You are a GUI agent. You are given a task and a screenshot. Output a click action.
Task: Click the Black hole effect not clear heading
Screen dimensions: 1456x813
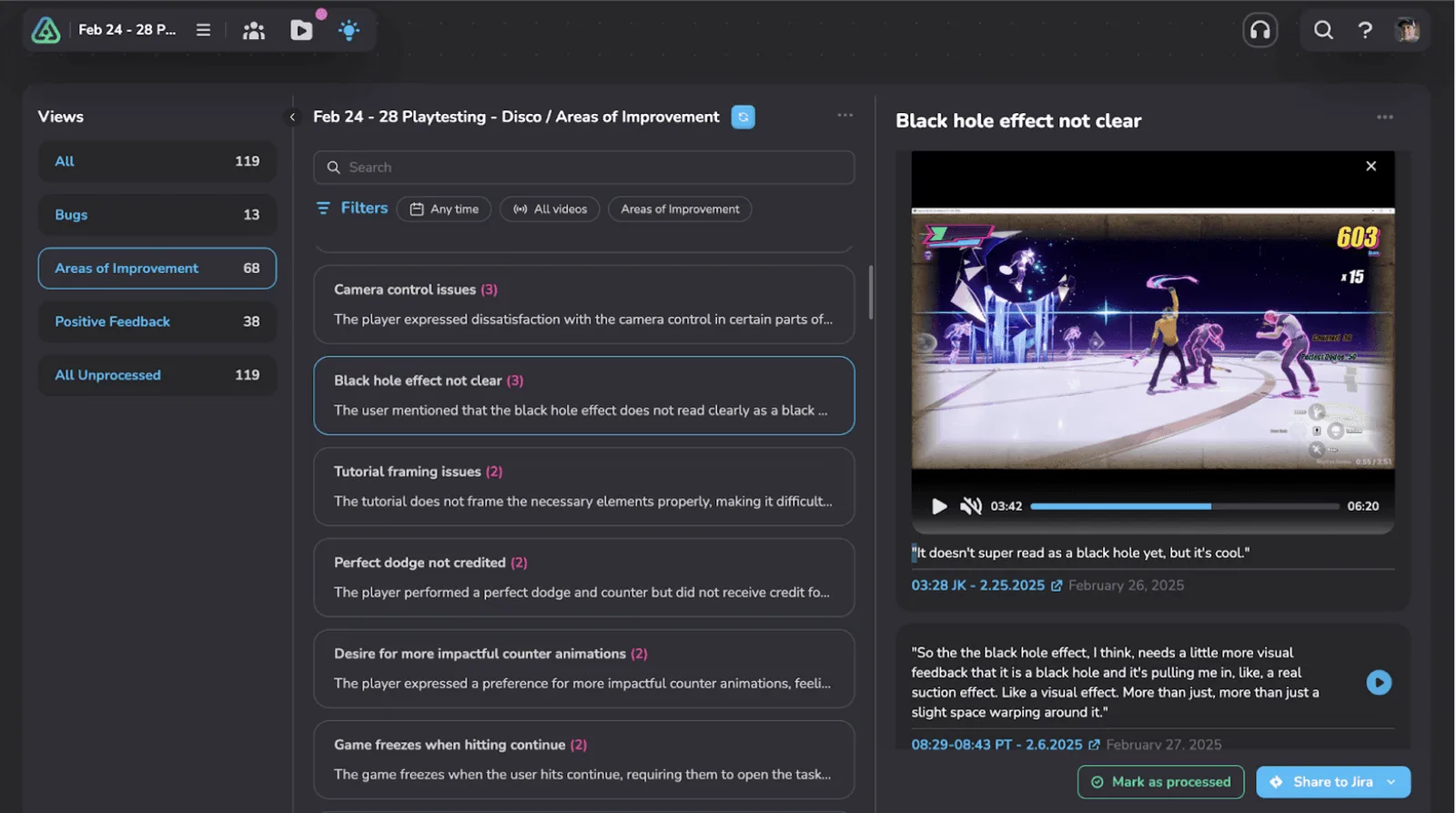[1018, 121]
